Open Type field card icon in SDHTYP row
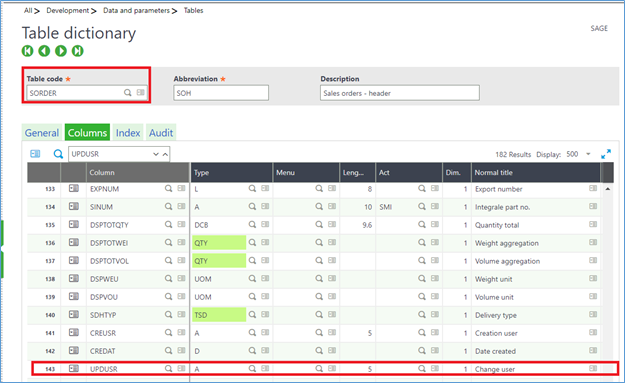This screenshot has height=383, width=625. [265, 314]
